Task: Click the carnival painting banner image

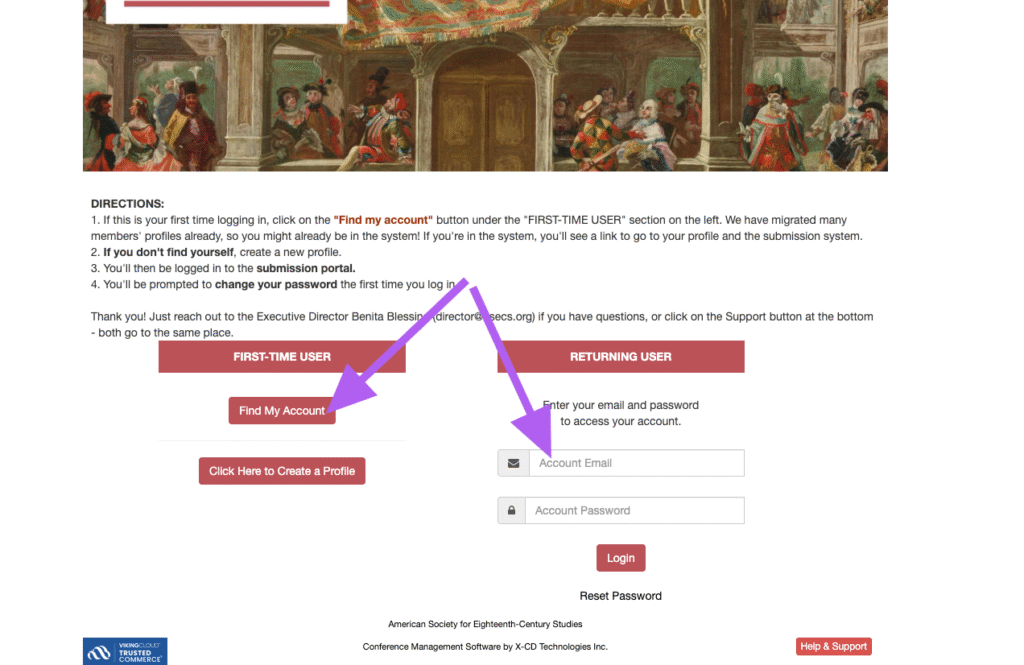Action: 485,86
